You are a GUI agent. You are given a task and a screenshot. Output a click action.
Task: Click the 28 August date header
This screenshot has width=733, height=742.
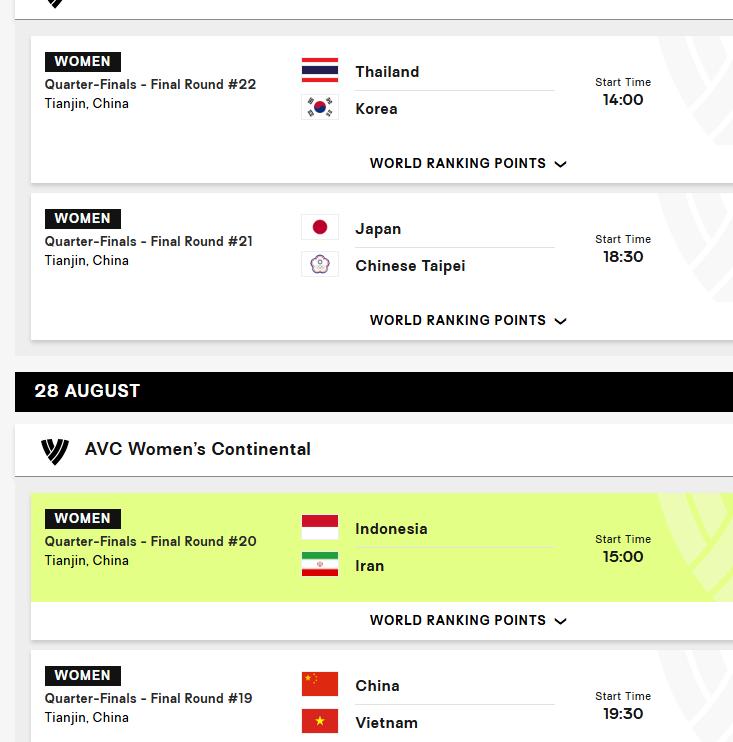(87, 391)
